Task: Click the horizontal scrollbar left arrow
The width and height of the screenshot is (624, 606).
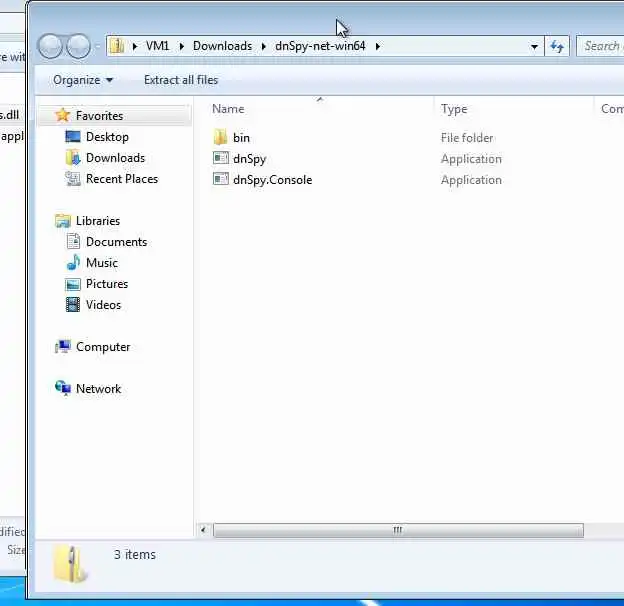Action: (x=203, y=530)
